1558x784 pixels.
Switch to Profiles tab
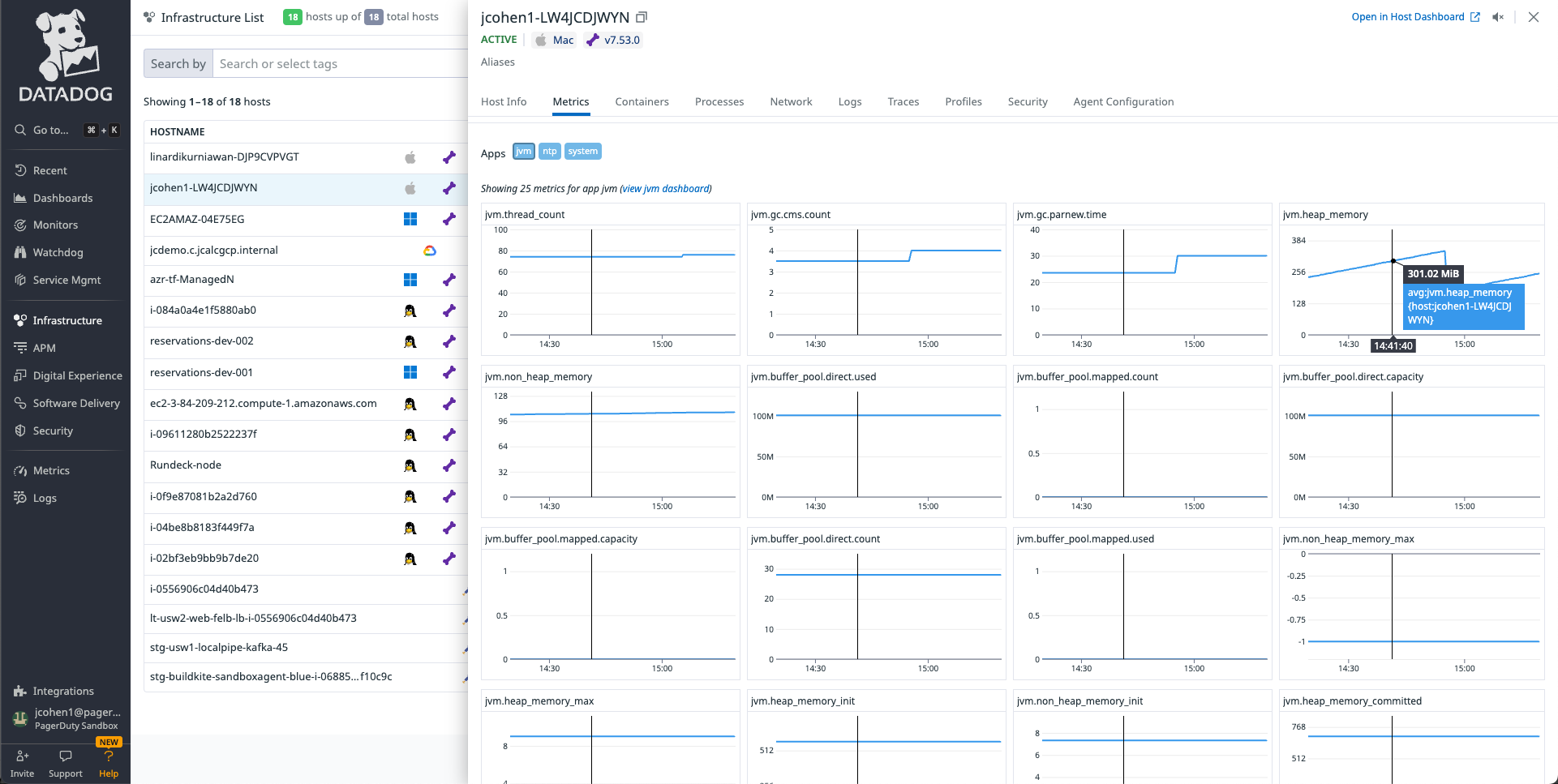[x=964, y=101]
